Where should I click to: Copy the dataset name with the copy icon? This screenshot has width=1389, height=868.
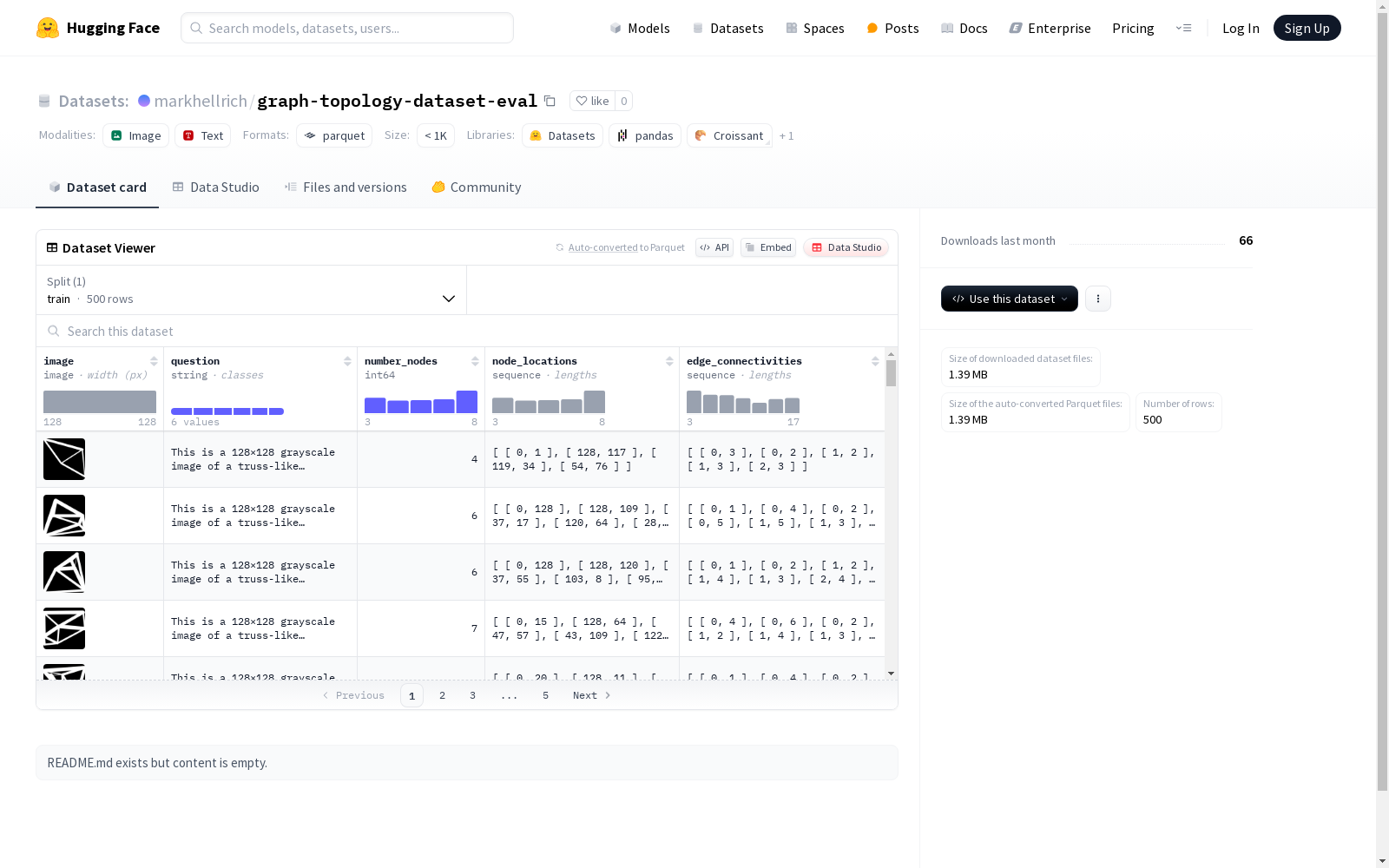pyautogui.click(x=550, y=101)
